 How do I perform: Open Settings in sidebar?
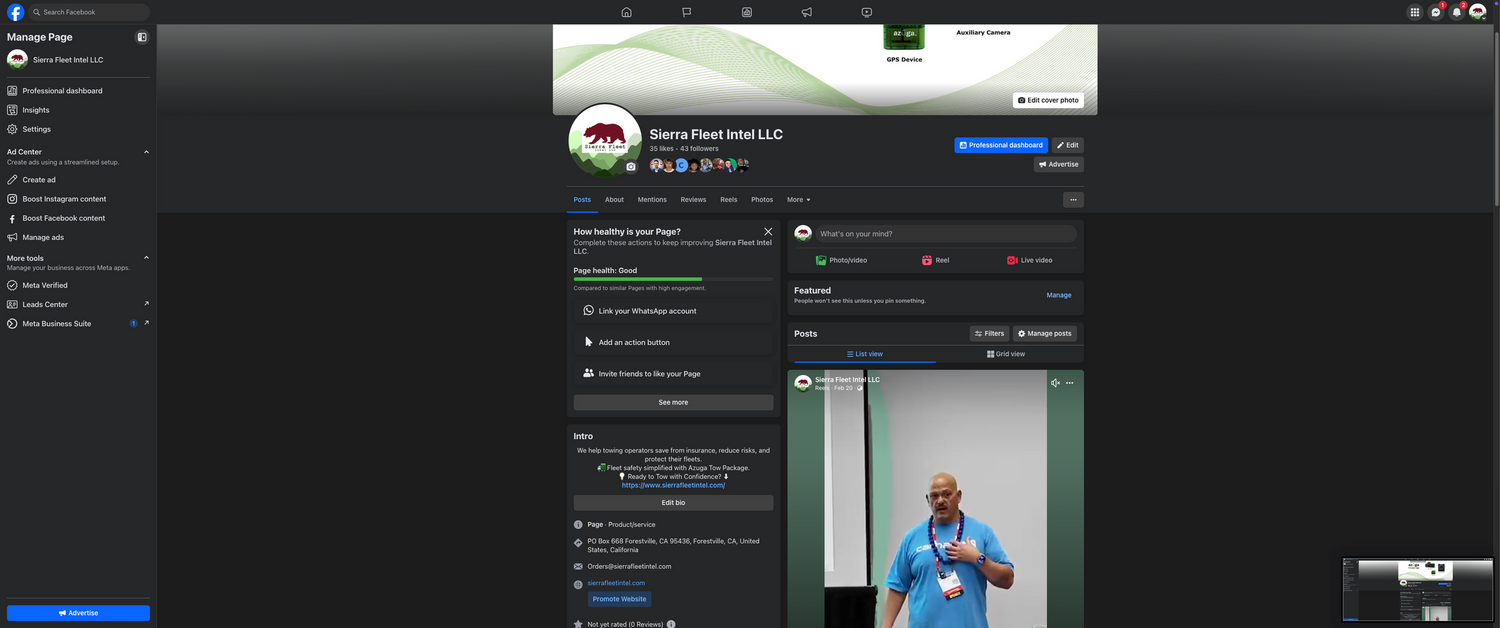click(78, 129)
